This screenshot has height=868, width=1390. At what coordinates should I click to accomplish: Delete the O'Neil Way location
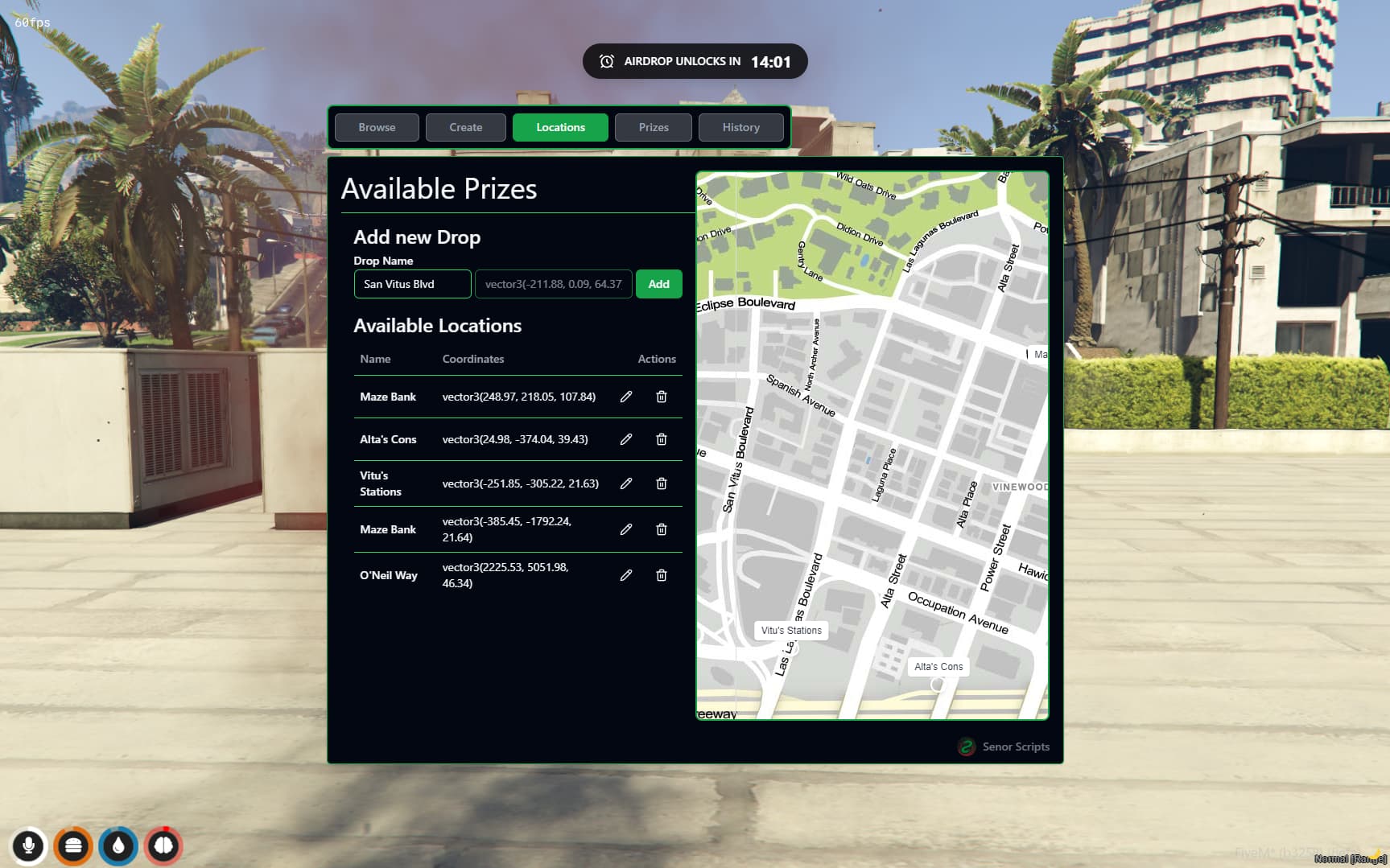click(x=662, y=575)
